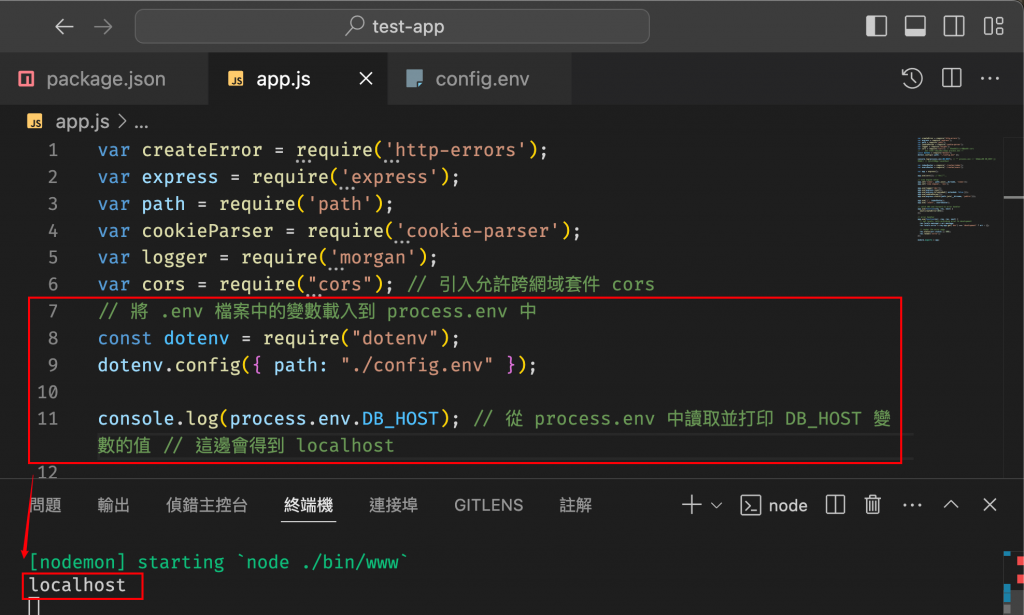Open terminal panel more actions
Screen dimensions: 1024x615
912,505
